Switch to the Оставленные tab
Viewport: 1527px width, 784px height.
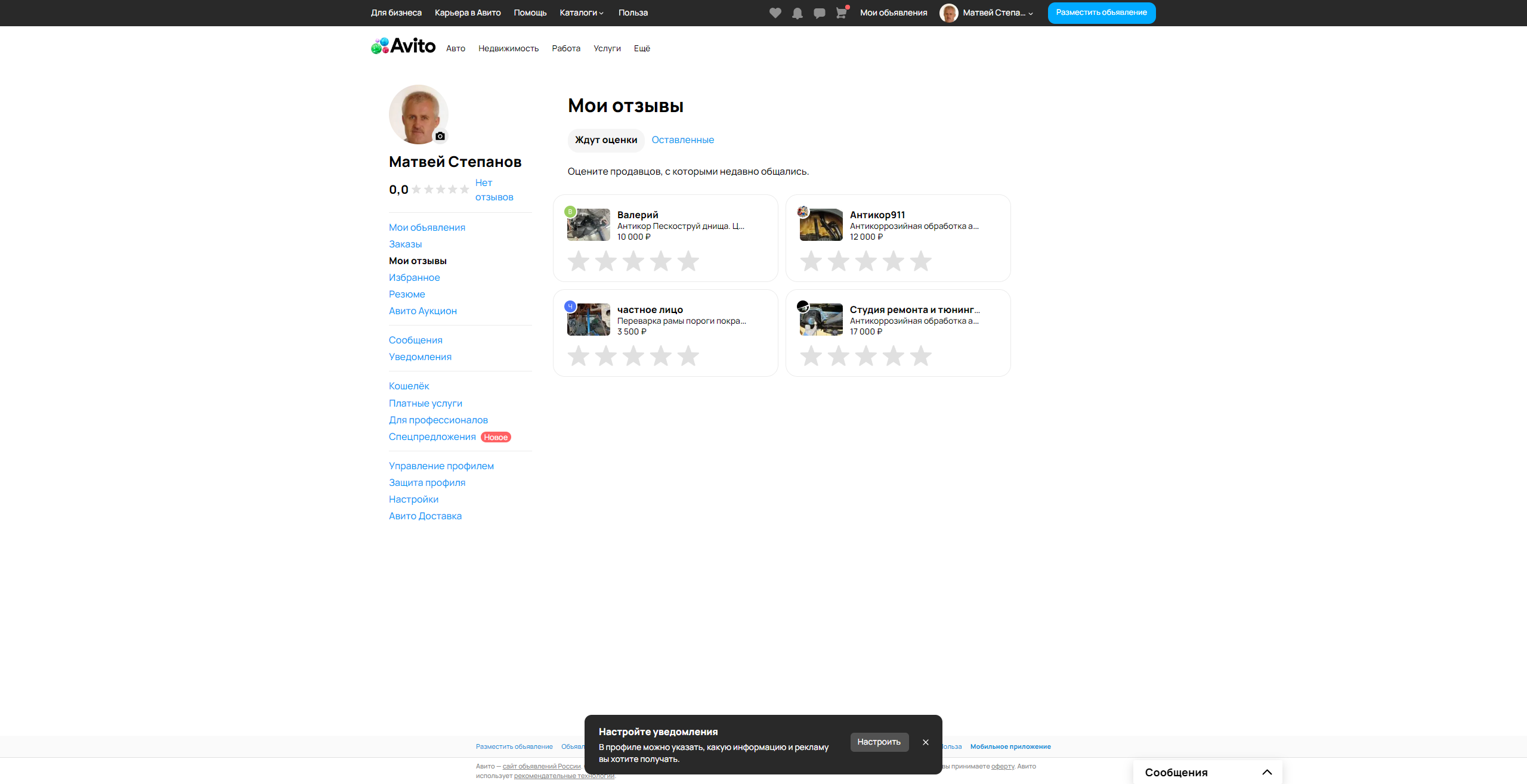click(x=682, y=140)
